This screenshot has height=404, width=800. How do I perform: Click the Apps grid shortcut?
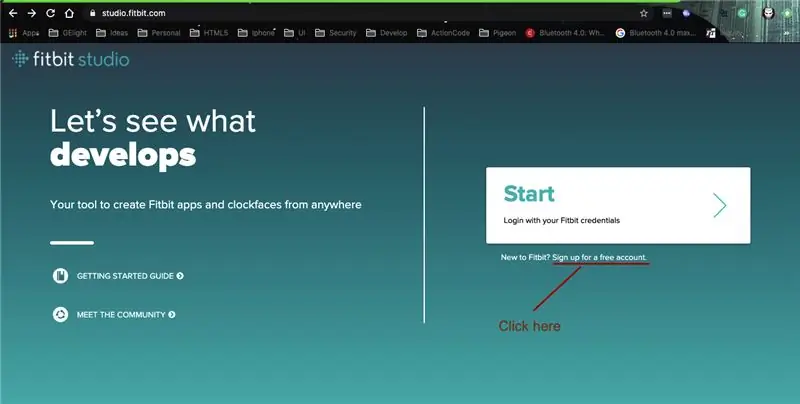click(24, 33)
